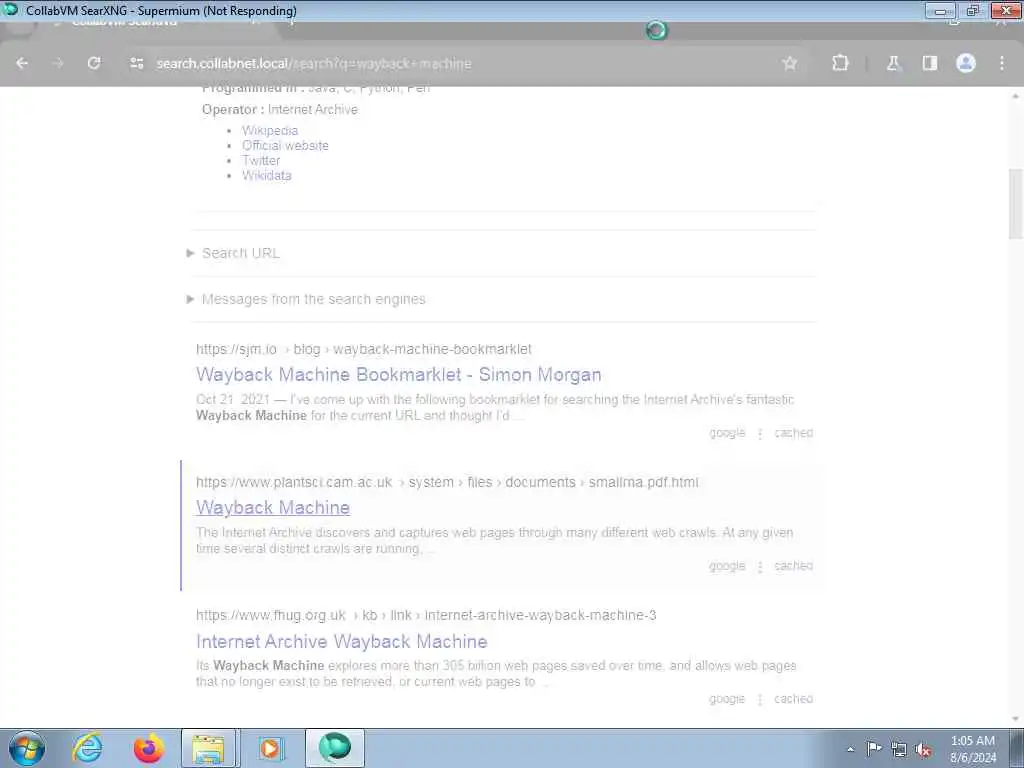Click google engine label under fhug result
Screen dimensions: 1024x768
pos(727,699)
